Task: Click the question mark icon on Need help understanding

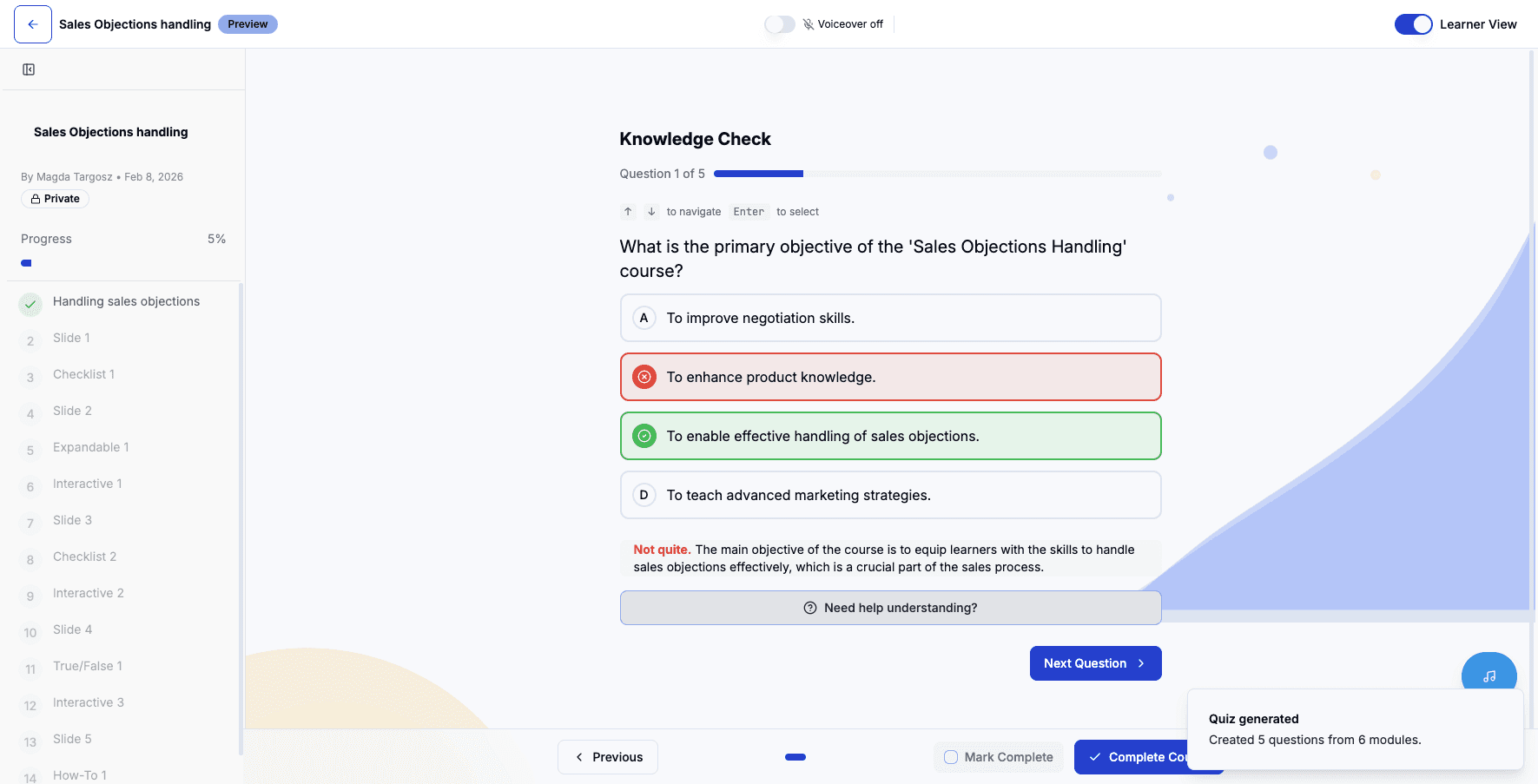Action: tap(809, 608)
